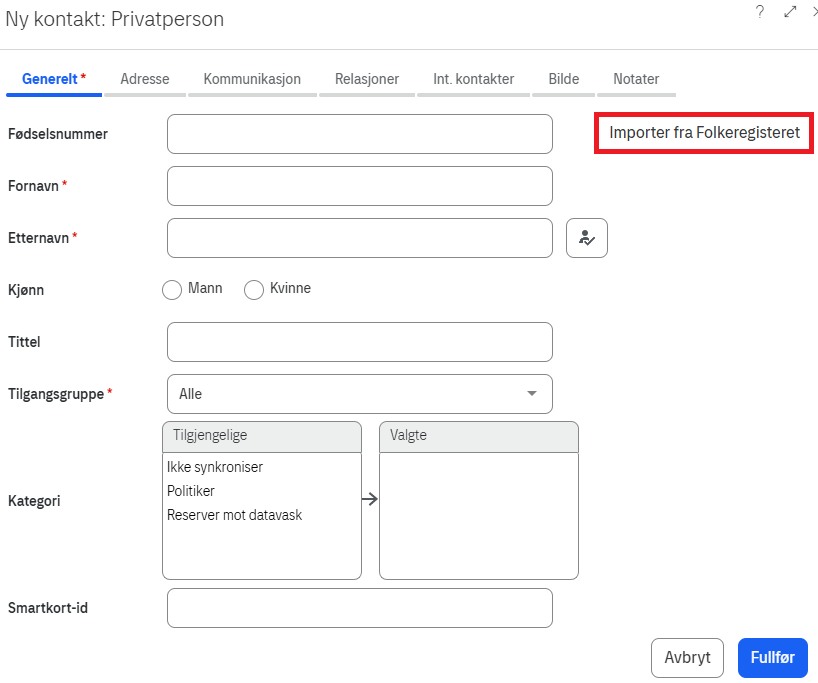
Task: Choose Reserver mot datavask category
Action: click(234, 515)
